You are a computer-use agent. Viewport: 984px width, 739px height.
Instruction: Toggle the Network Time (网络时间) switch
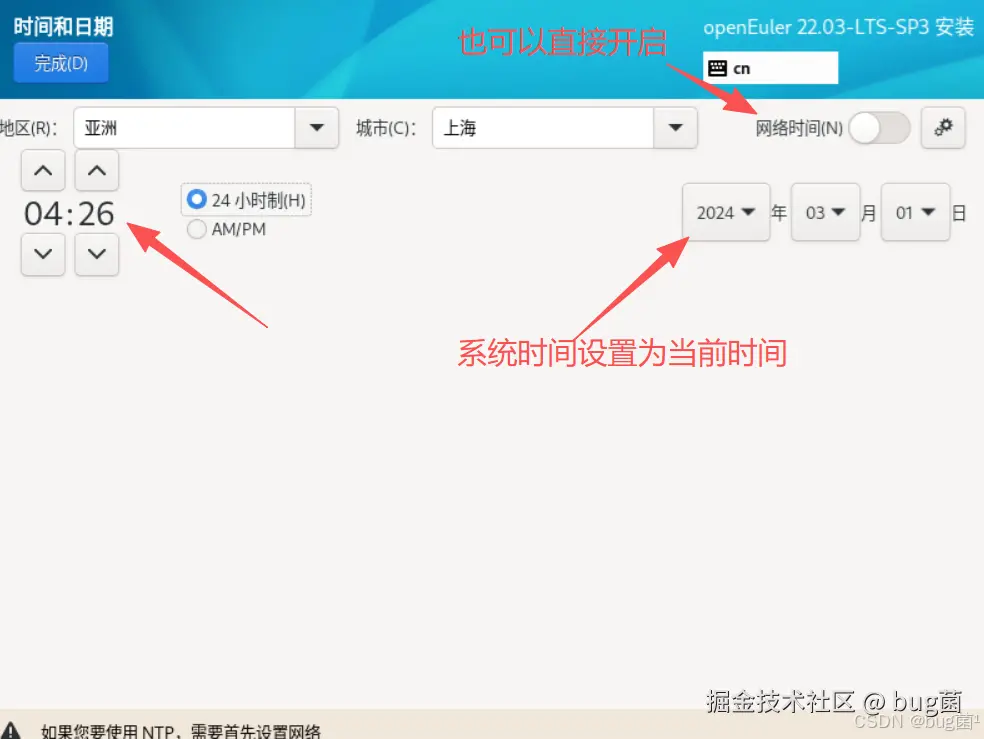[x=879, y=128]
